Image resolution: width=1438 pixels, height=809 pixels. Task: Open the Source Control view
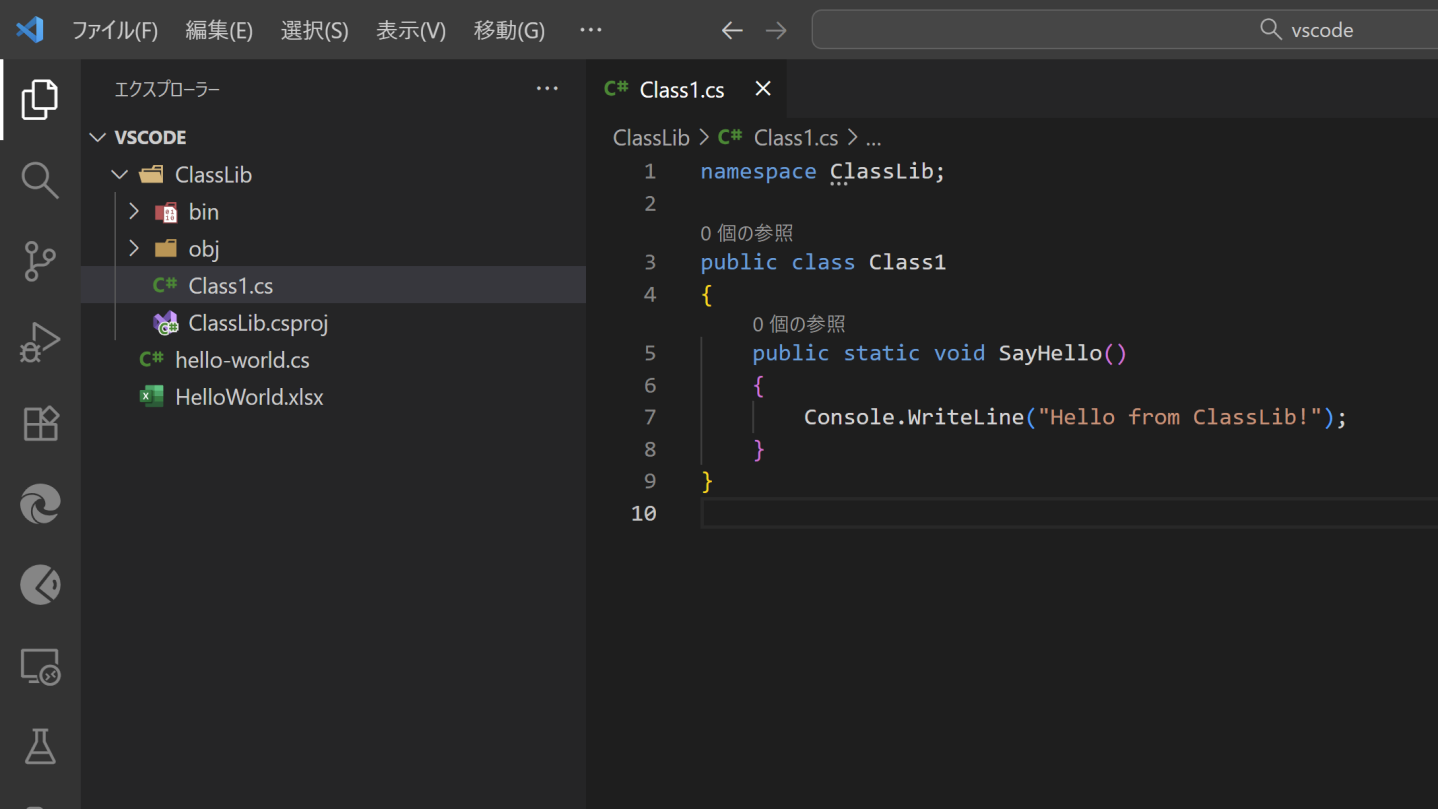40,261
